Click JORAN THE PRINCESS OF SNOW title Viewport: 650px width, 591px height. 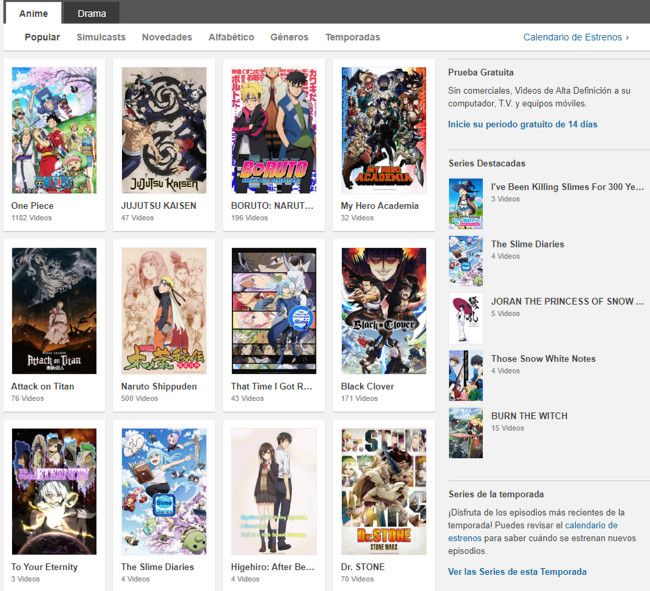coord(568,301)
